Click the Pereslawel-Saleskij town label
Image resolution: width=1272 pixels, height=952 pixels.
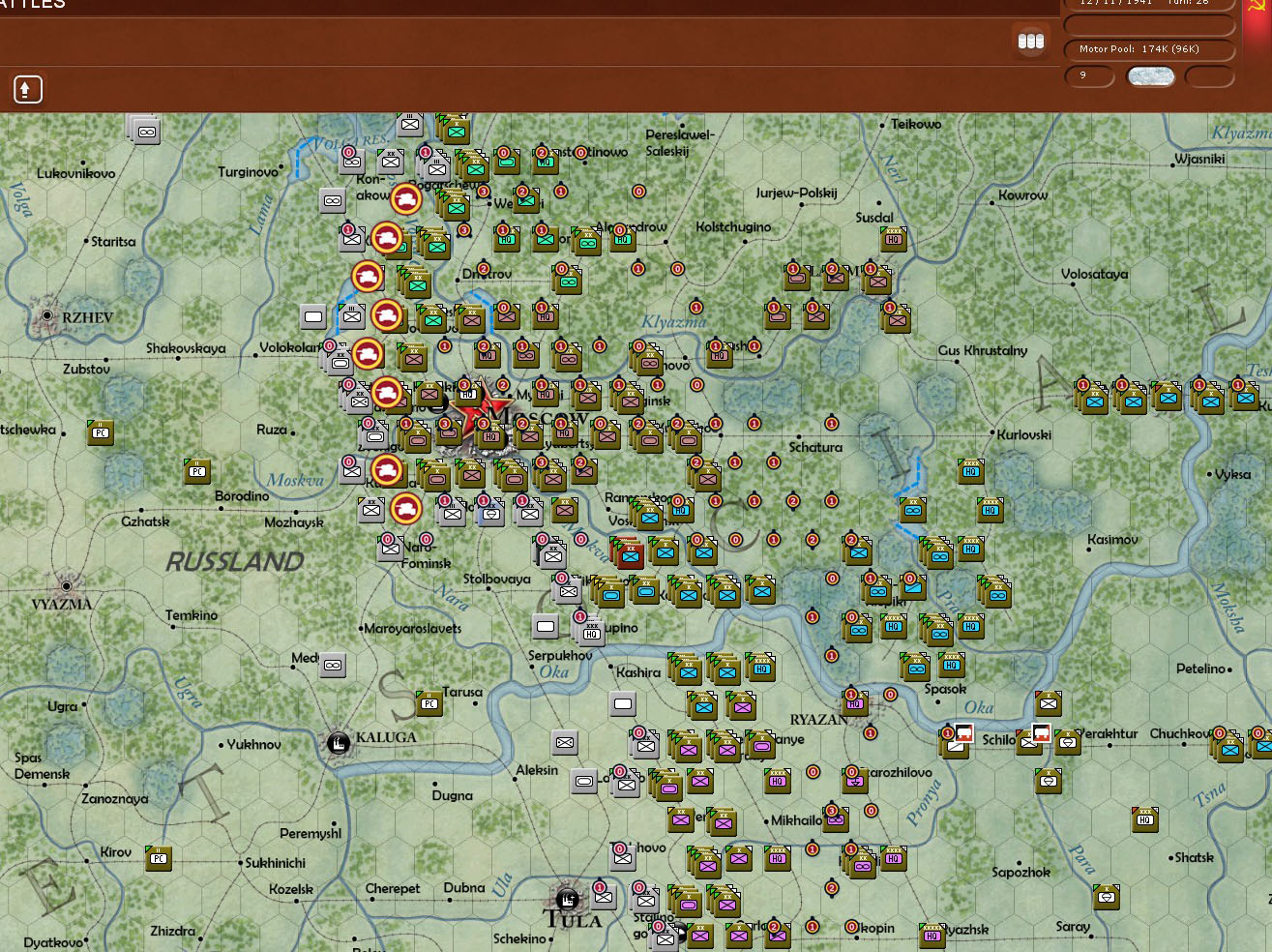tap(680, 143)
